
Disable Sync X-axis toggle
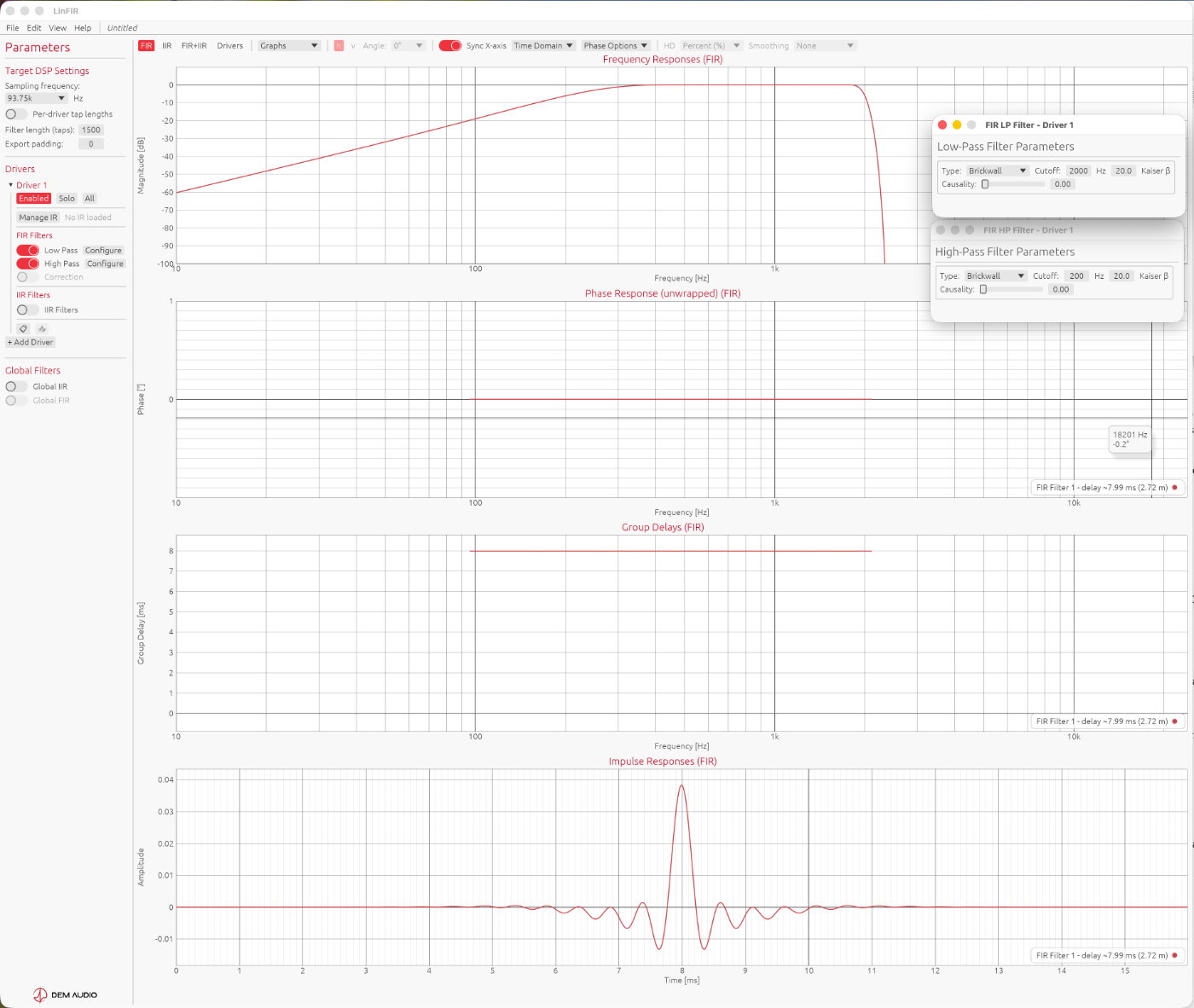coord(450,45)
